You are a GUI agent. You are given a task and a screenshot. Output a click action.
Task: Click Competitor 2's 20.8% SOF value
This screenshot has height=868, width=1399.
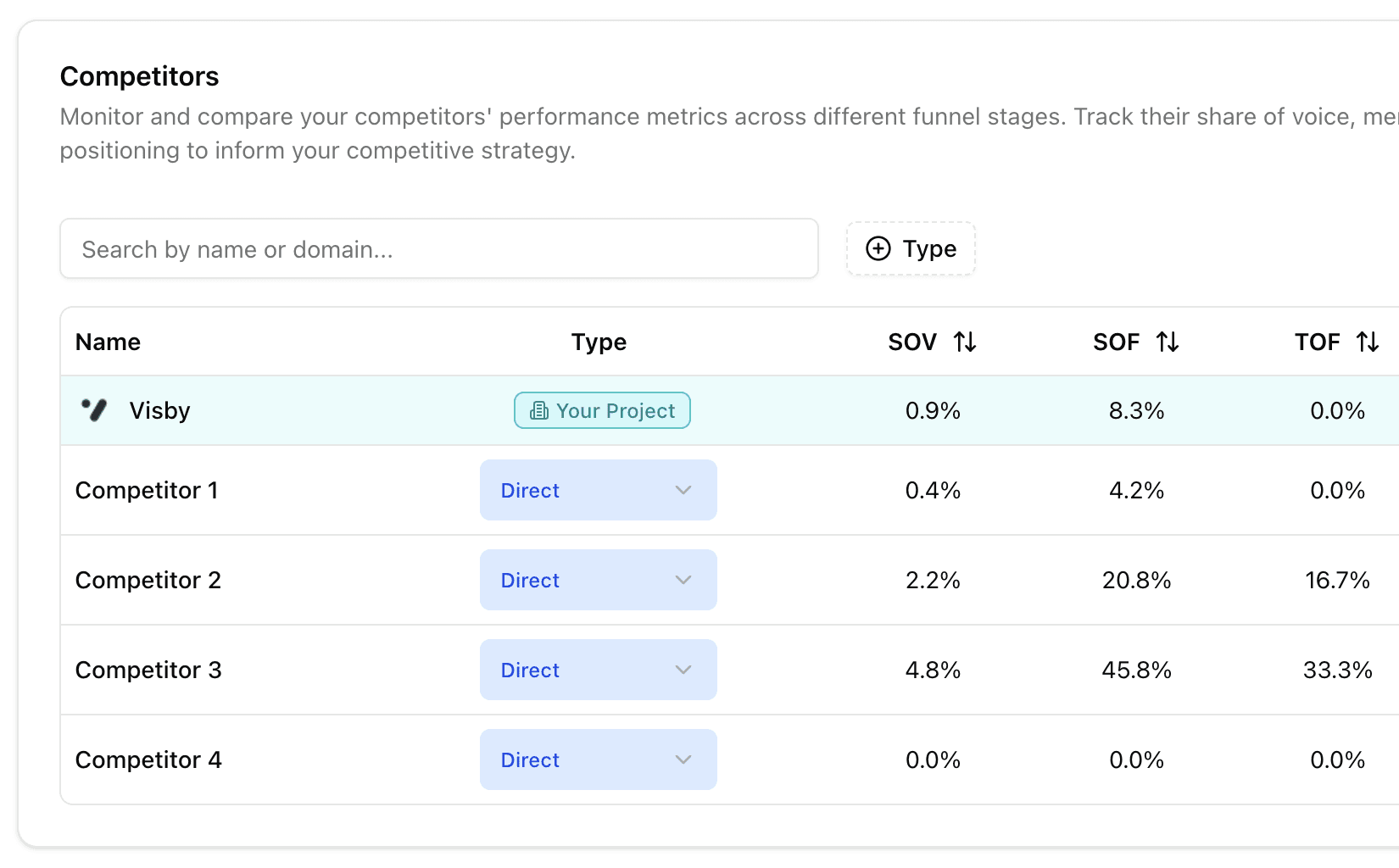1136,581
